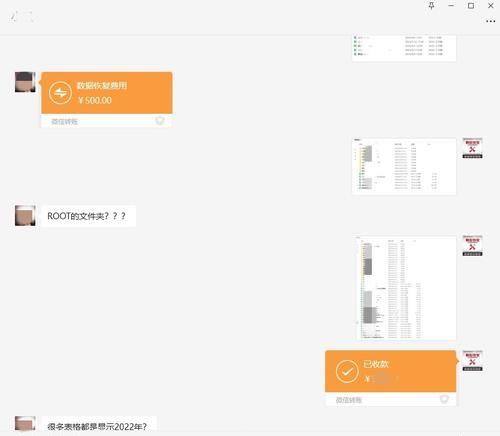500x436 pixels.
Task: Maximize the chat window
Action: (x=471, y=6)
